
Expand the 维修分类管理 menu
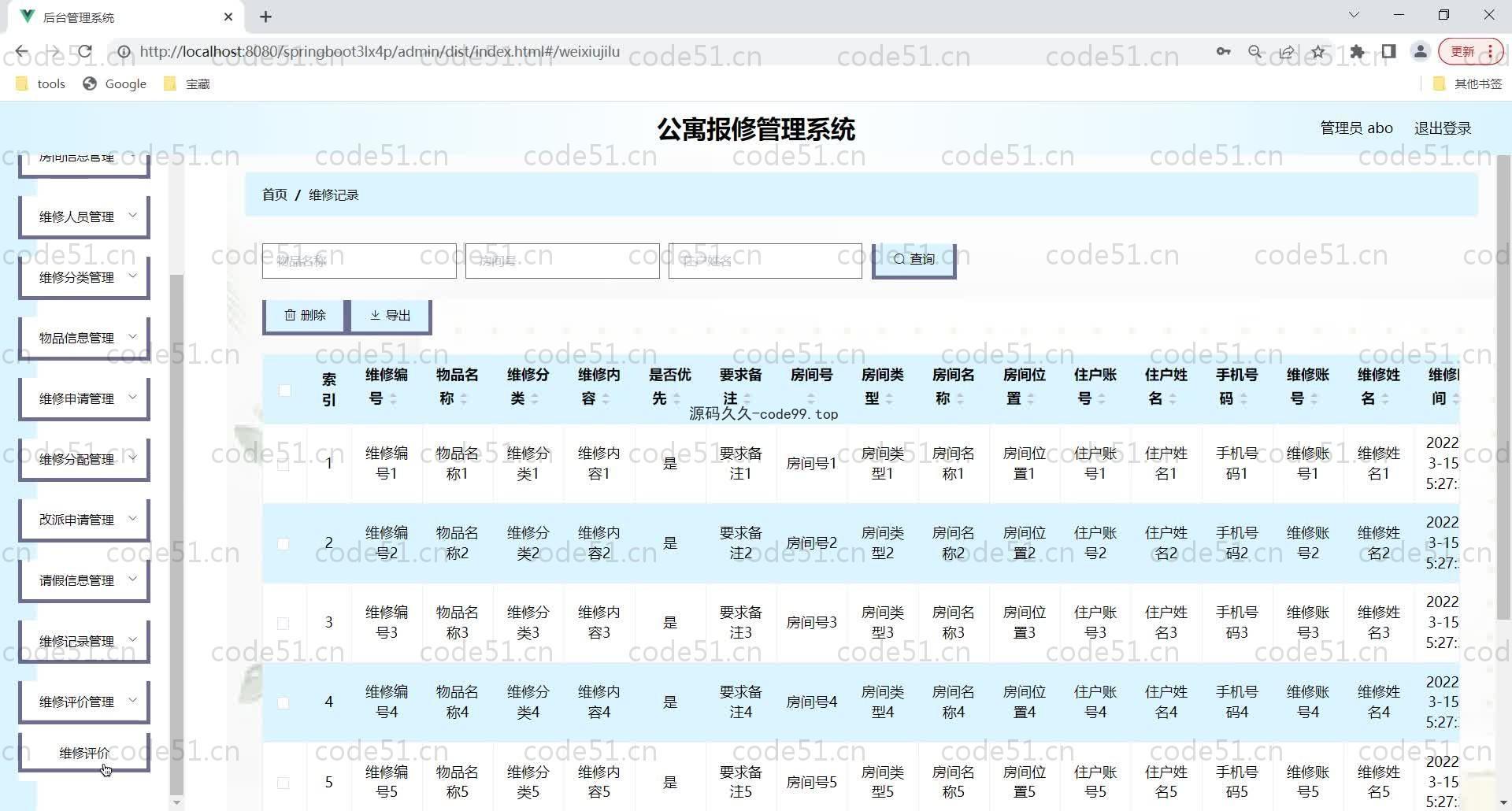tap(84, 277)
